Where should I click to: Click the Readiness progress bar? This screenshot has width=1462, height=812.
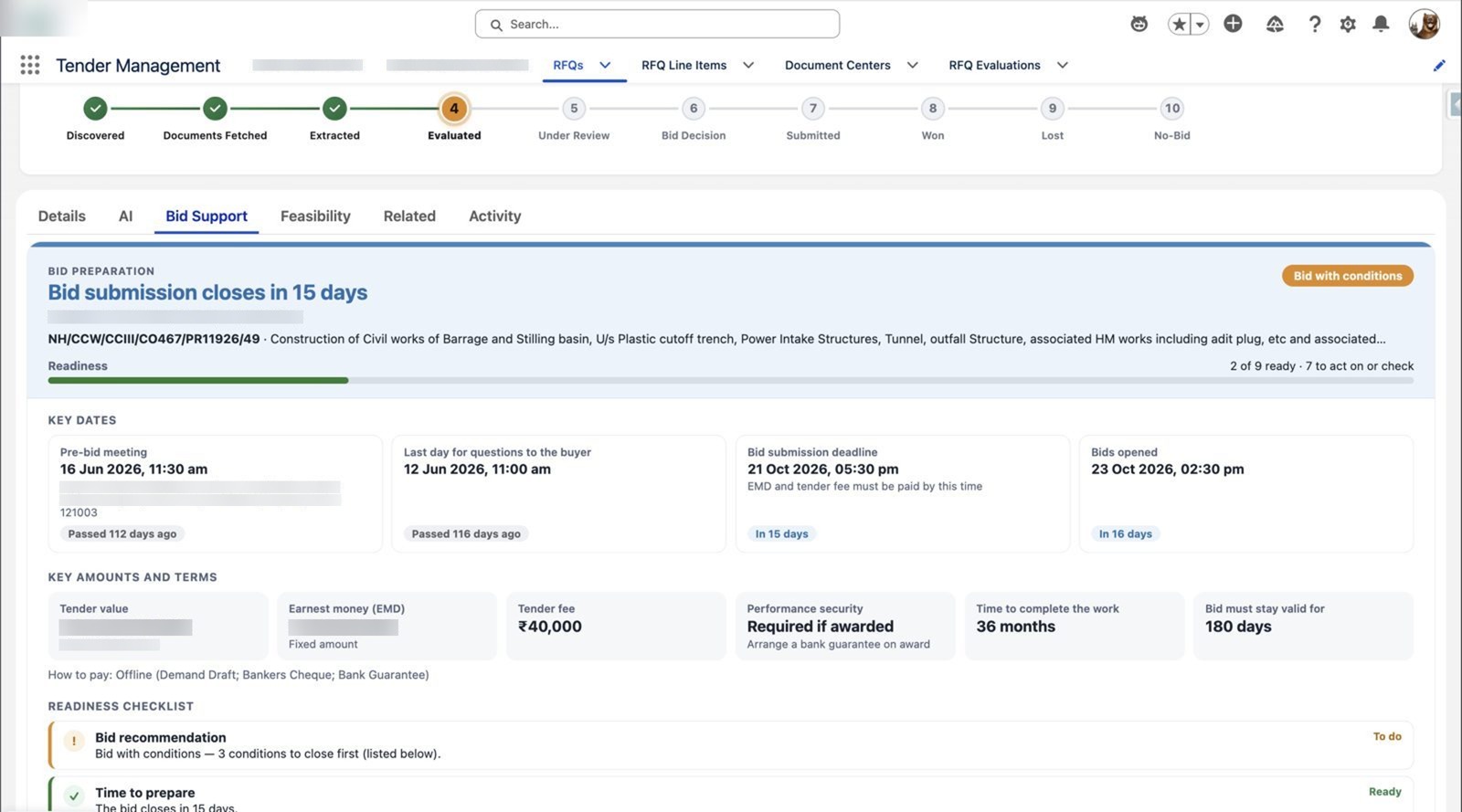731,380
